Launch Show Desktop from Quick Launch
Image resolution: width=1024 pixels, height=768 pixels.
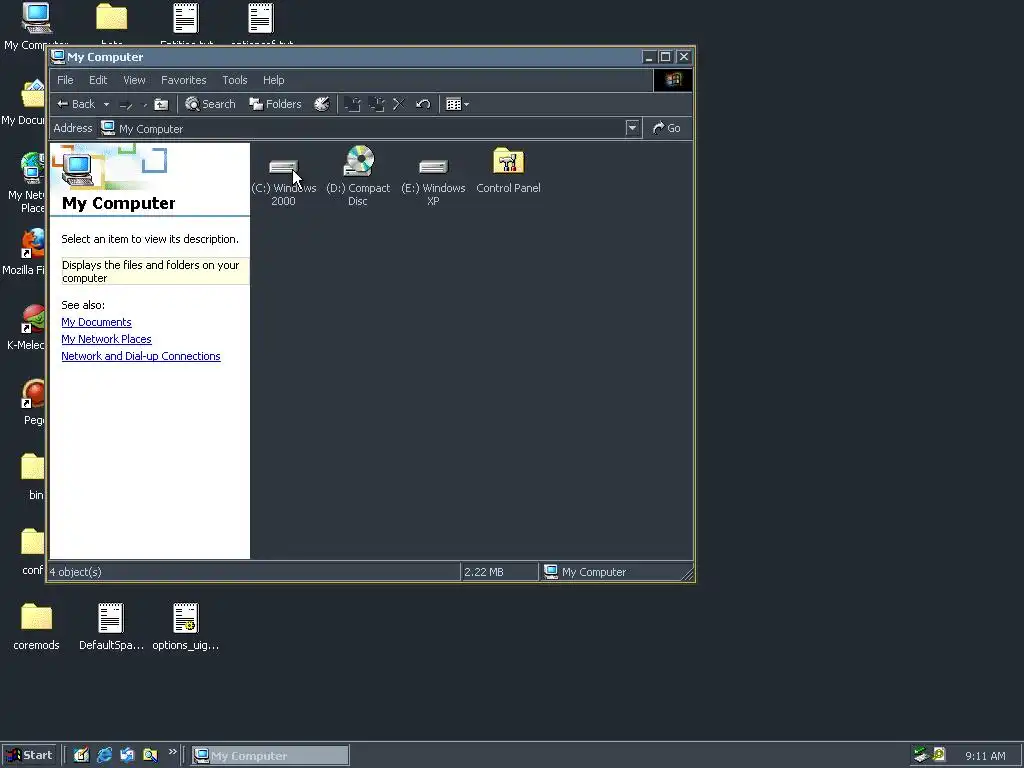tap(81, 755)
